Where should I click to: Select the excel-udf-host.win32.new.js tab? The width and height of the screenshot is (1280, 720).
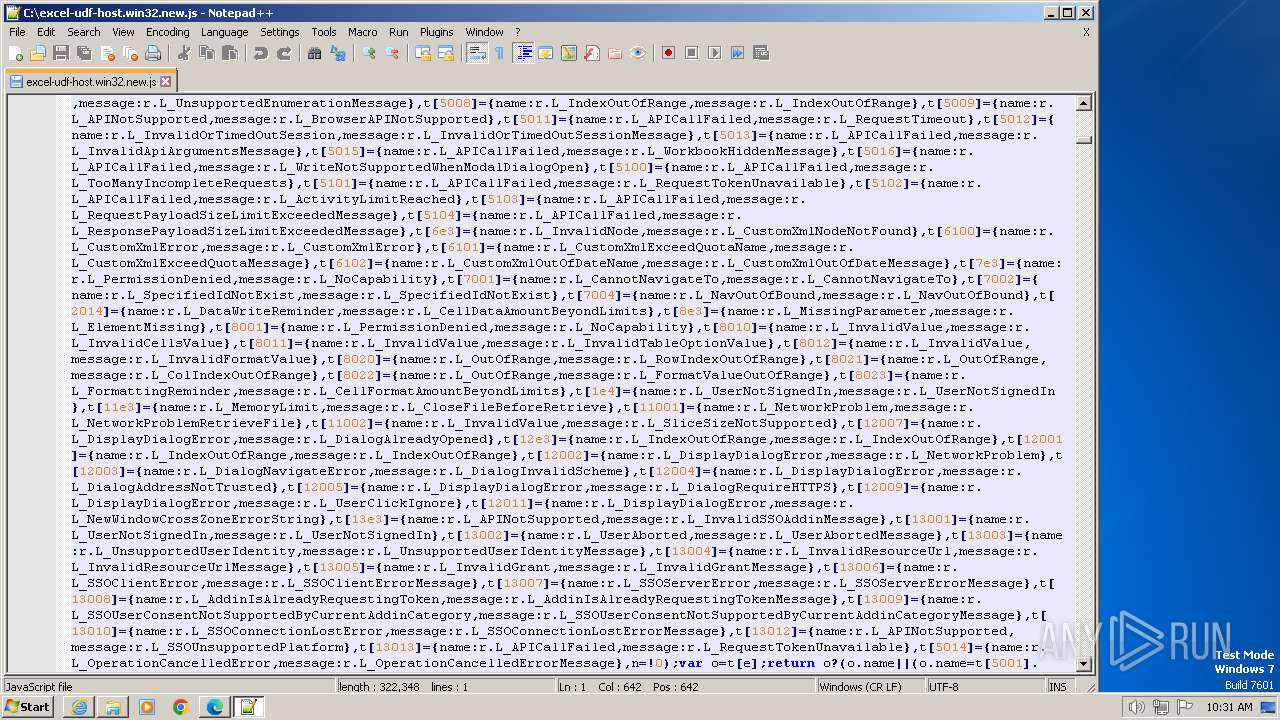click(90, 81)
